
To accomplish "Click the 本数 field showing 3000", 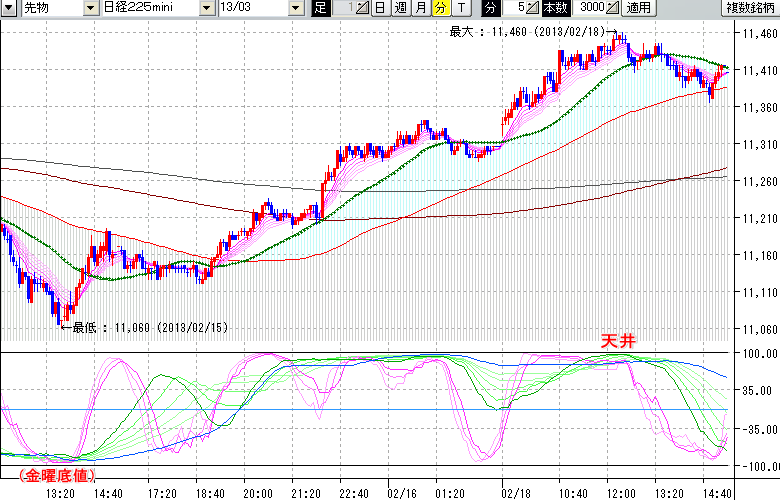I will pyautogui.click(x=591, y=8).
